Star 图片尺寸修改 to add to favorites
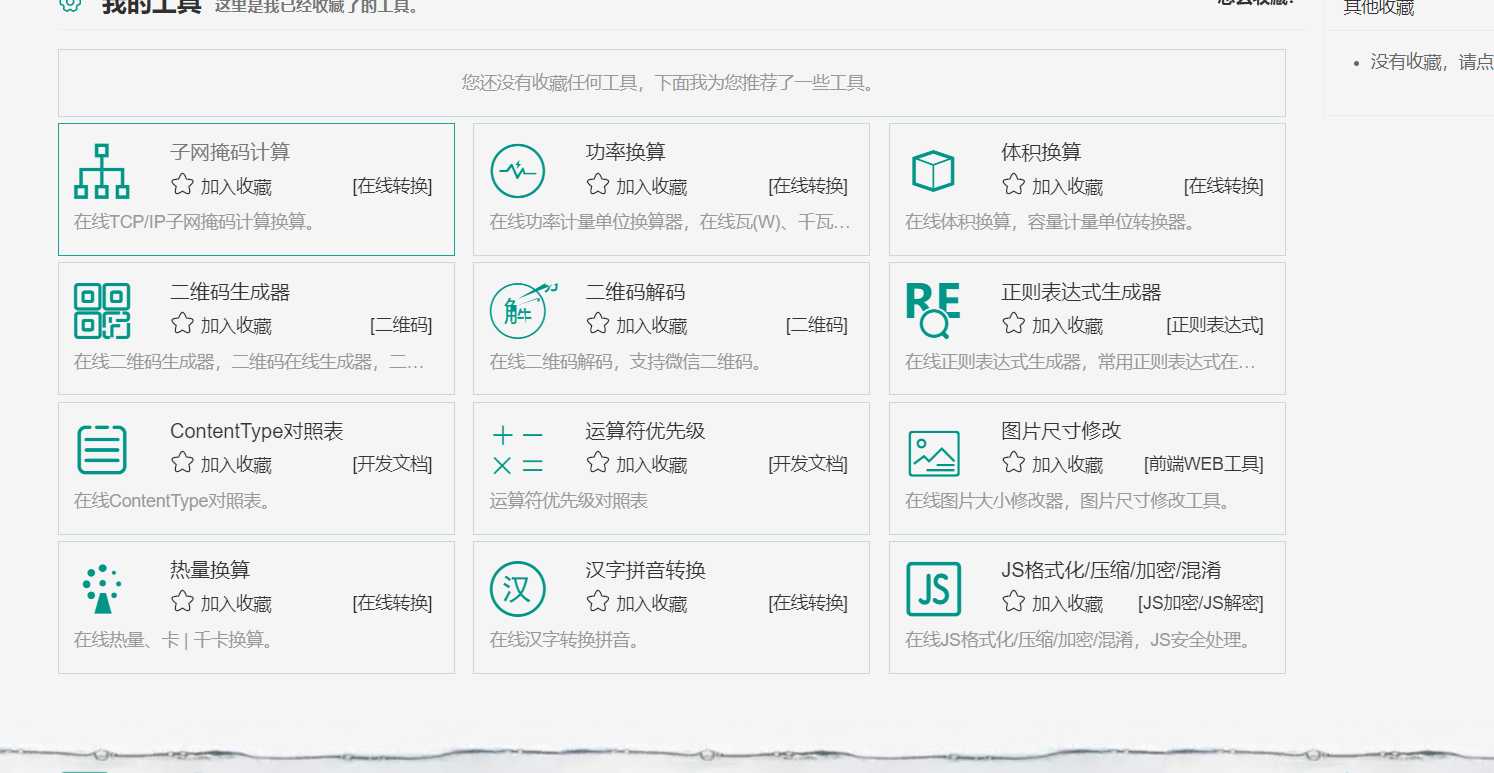 1014,462
